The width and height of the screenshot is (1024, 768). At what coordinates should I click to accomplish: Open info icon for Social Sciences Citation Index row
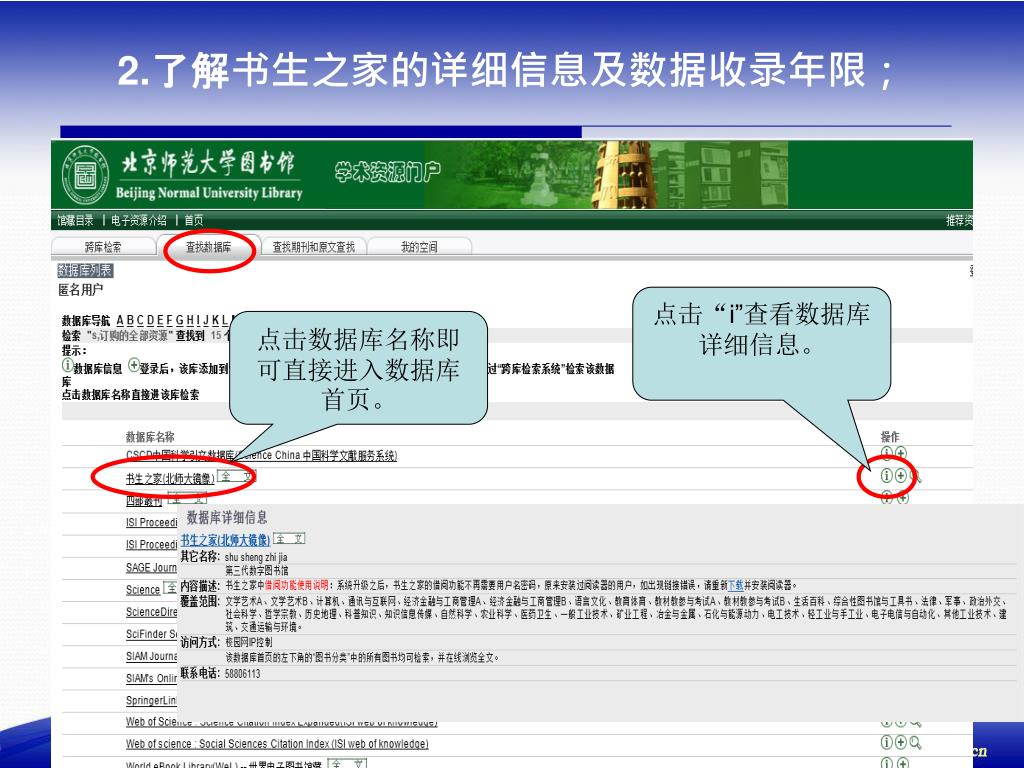click(886, 743)
